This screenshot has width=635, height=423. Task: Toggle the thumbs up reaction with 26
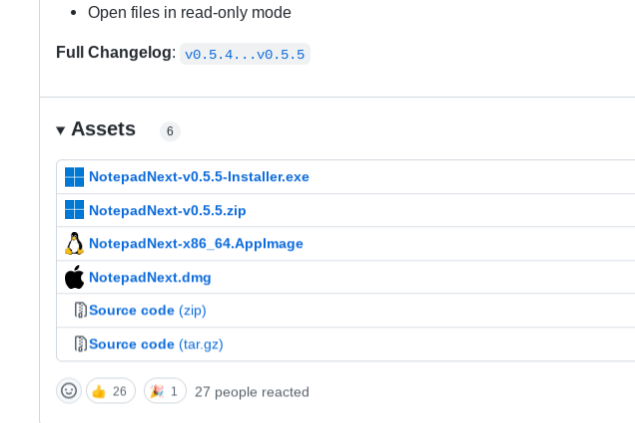coord(111,391)
